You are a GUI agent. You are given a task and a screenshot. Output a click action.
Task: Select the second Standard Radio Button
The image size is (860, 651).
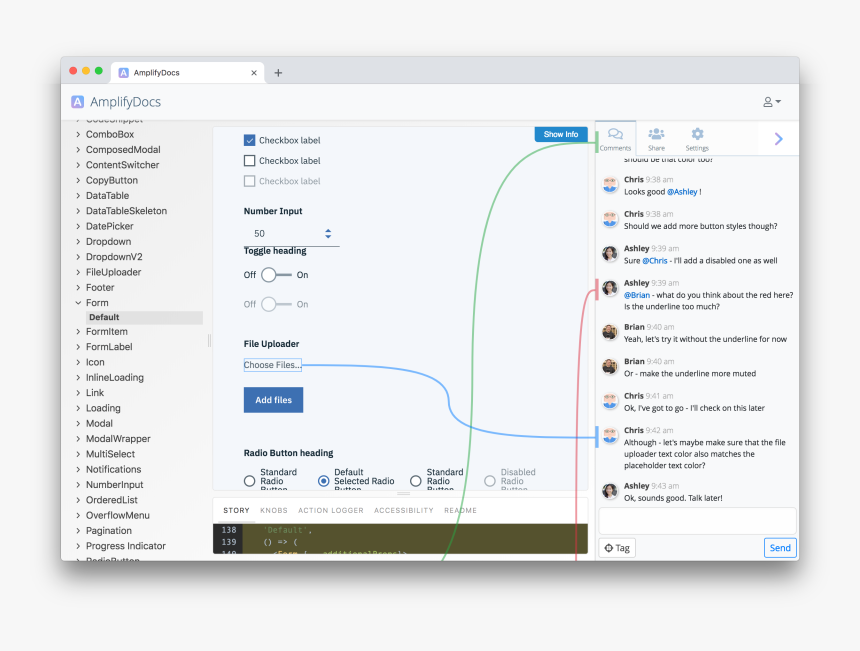pos(416,481)
